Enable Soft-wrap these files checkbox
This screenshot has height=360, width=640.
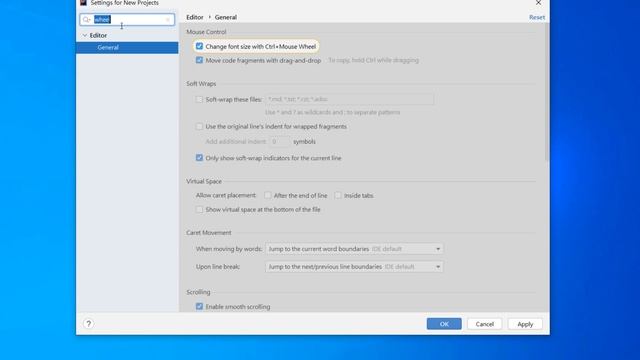tap(199, 99)
